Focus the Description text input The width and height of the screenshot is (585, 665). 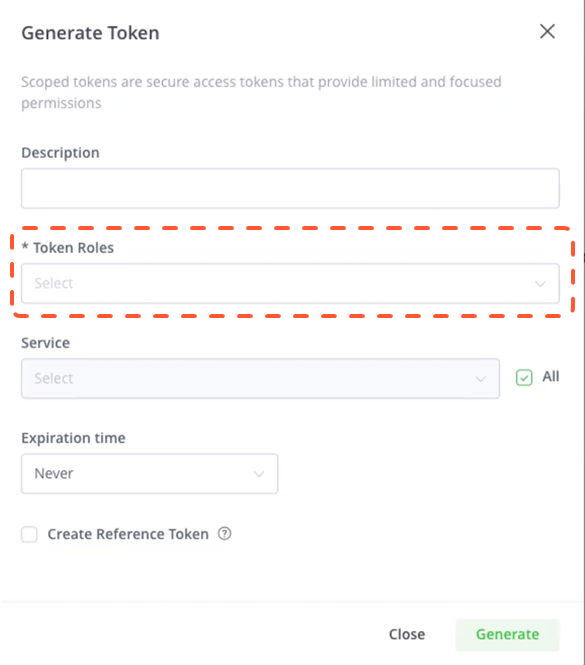pos(290,188)
